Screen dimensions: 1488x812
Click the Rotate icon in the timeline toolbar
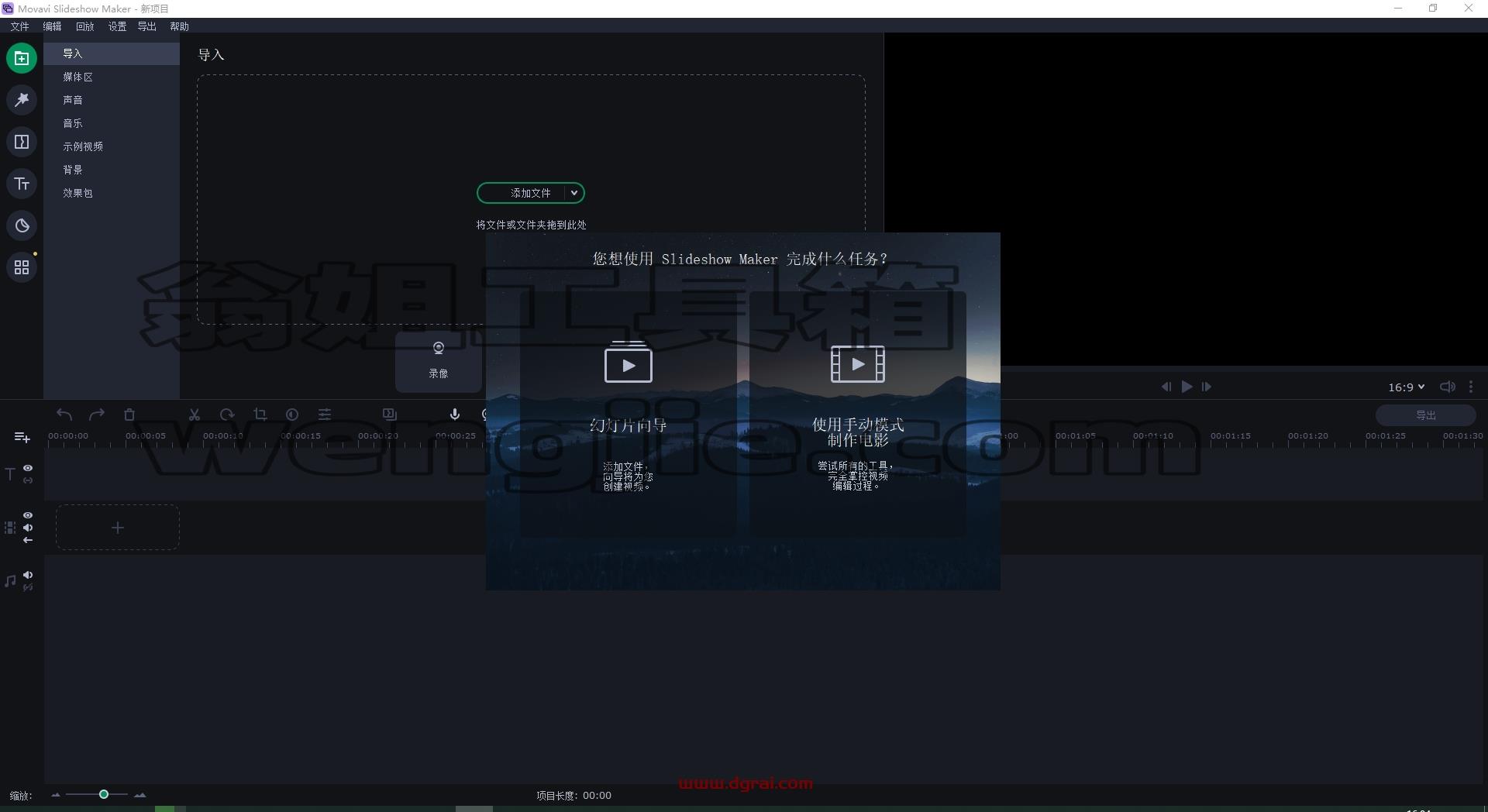pos(227,415)
